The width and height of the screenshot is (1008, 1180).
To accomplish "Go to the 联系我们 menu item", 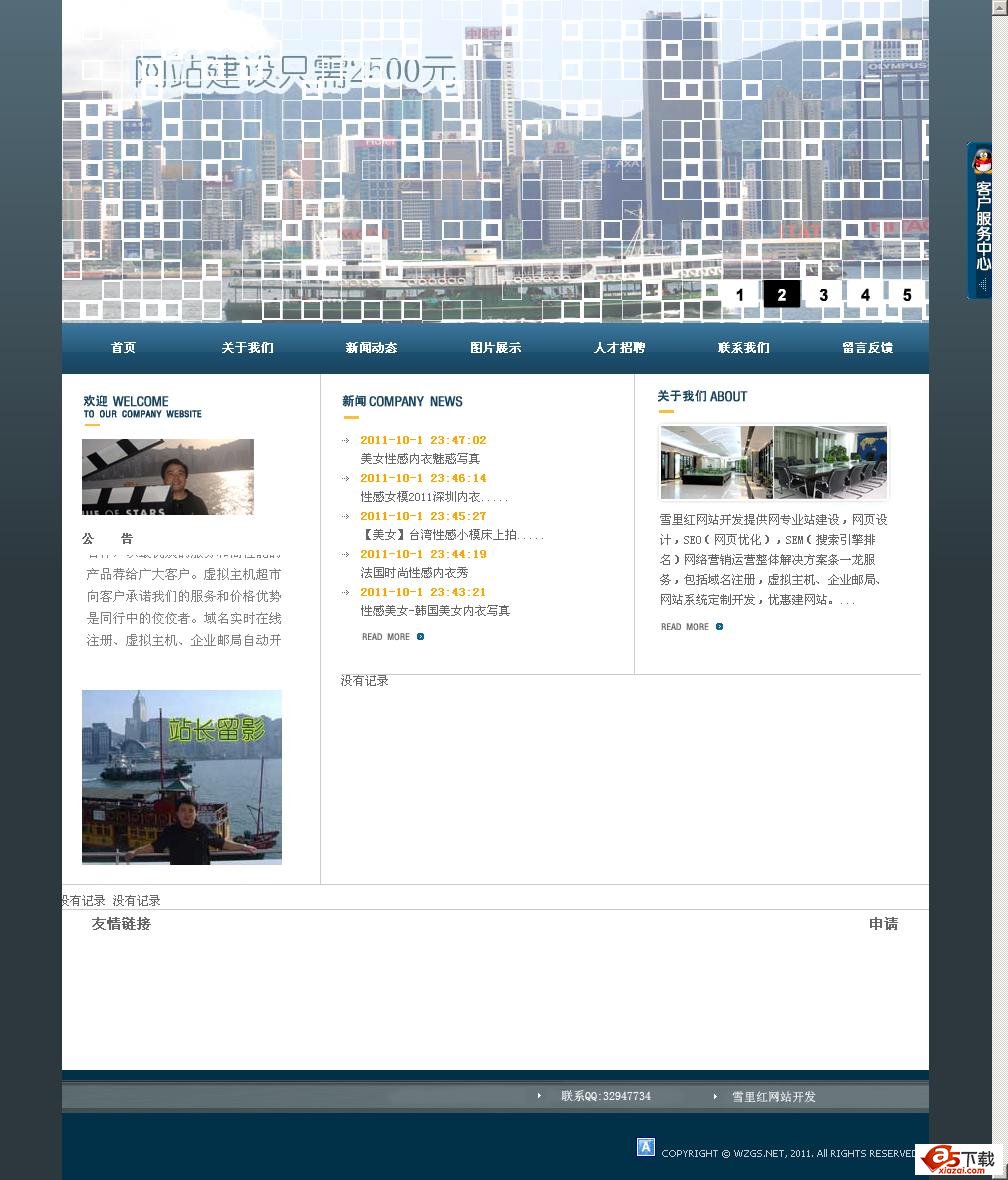I will point(744,348).
